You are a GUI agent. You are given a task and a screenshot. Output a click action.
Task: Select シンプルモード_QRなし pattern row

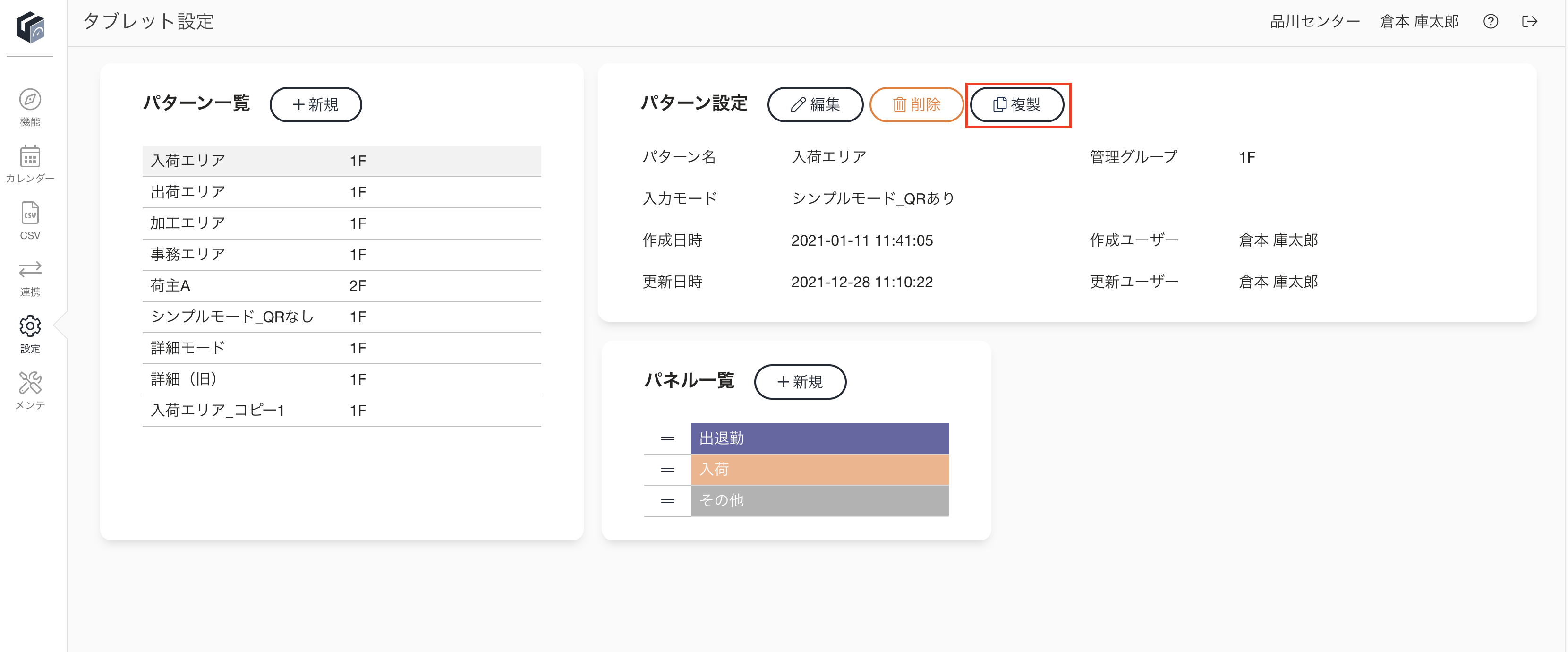(x=341, y=317)
